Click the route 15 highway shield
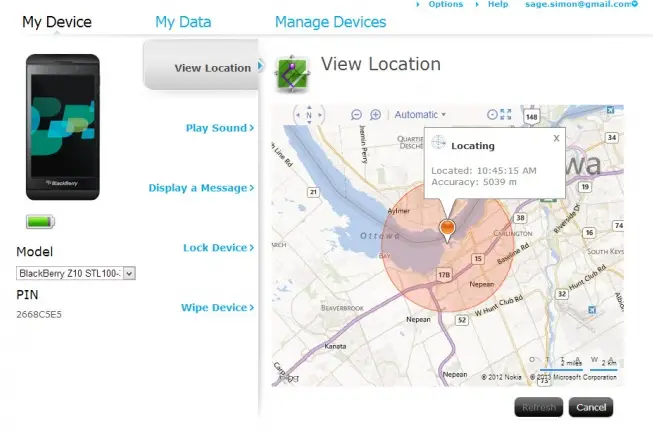Image resolution: width=653 pixels, height=432 pixels. coord(478,259)
